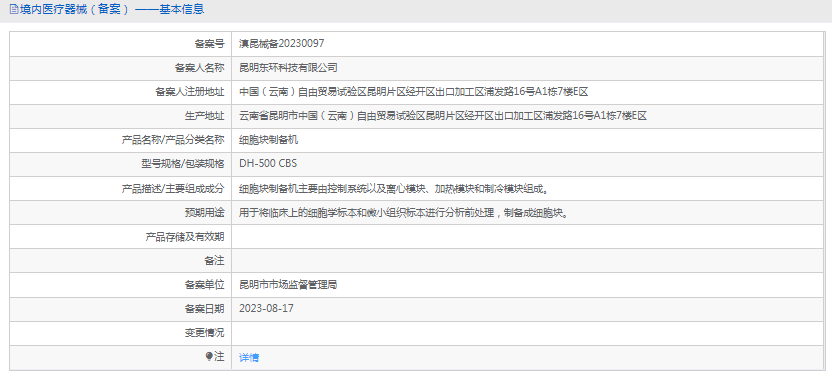Click the 备案人名称 label
This screenshot has width=832, height=376.
[200, 68]
